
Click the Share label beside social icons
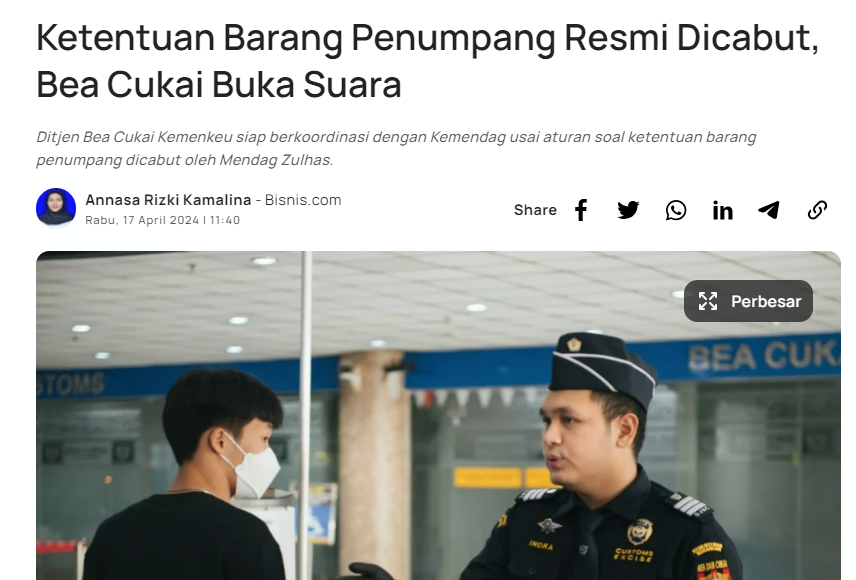pyautogui.click(x=535, y=210)
